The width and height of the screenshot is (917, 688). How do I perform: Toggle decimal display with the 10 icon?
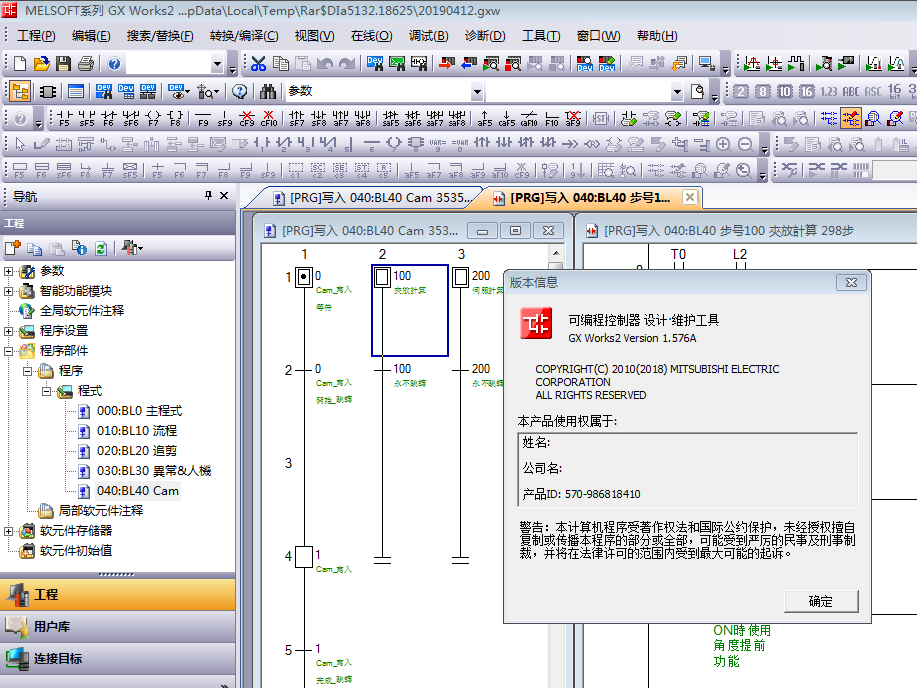click(784, 91)
